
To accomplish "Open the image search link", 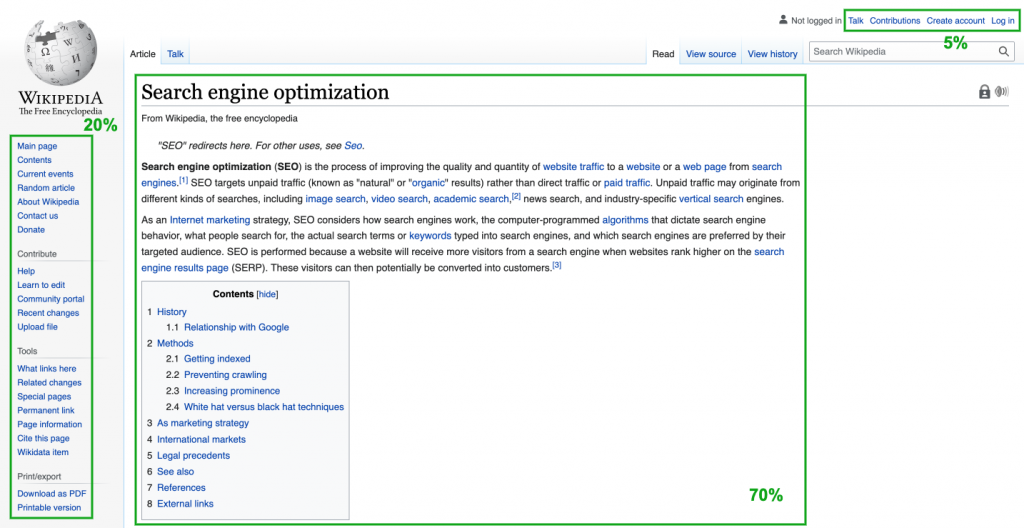I will 336,199.
